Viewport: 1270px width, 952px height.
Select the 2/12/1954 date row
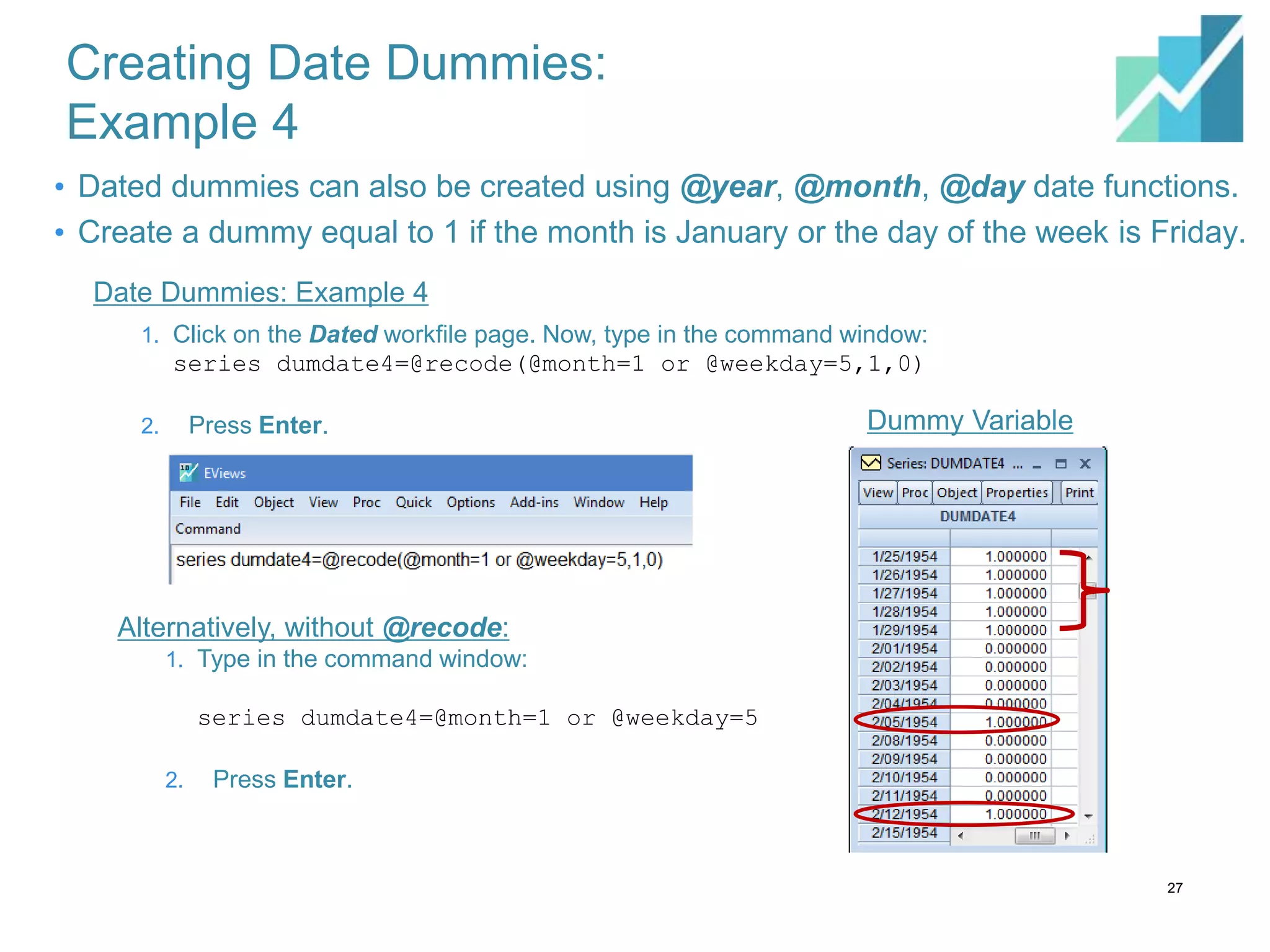pyautogui.click(x=904, y=814)
